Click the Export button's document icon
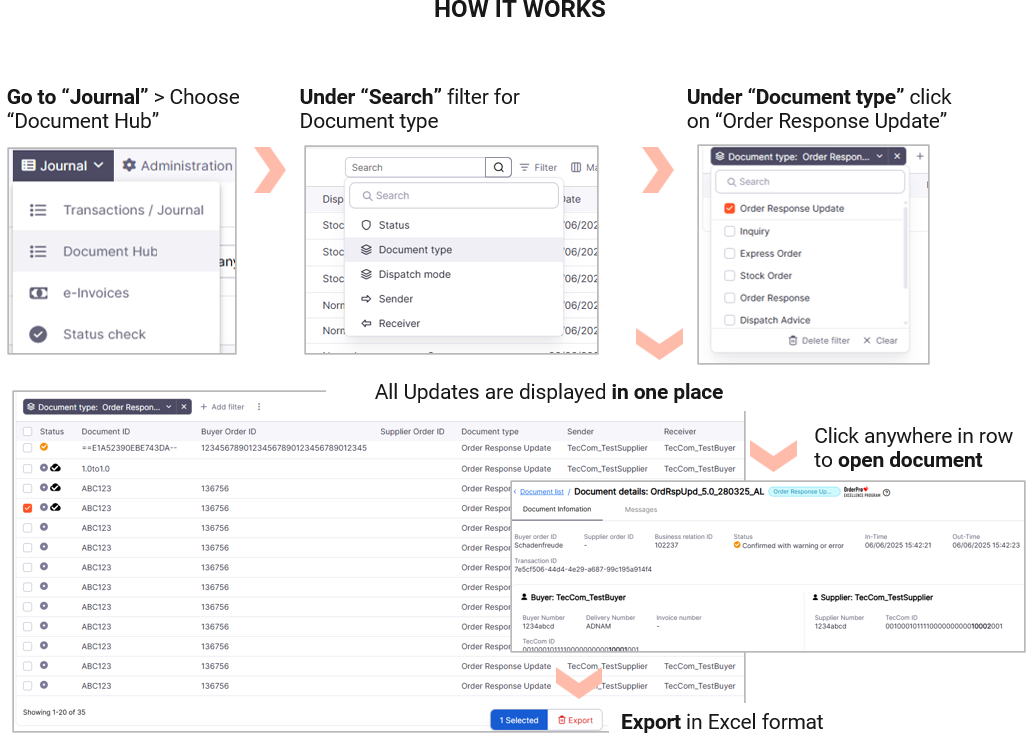Screen dimensions: 1033x736 click(x=562, y=720)
